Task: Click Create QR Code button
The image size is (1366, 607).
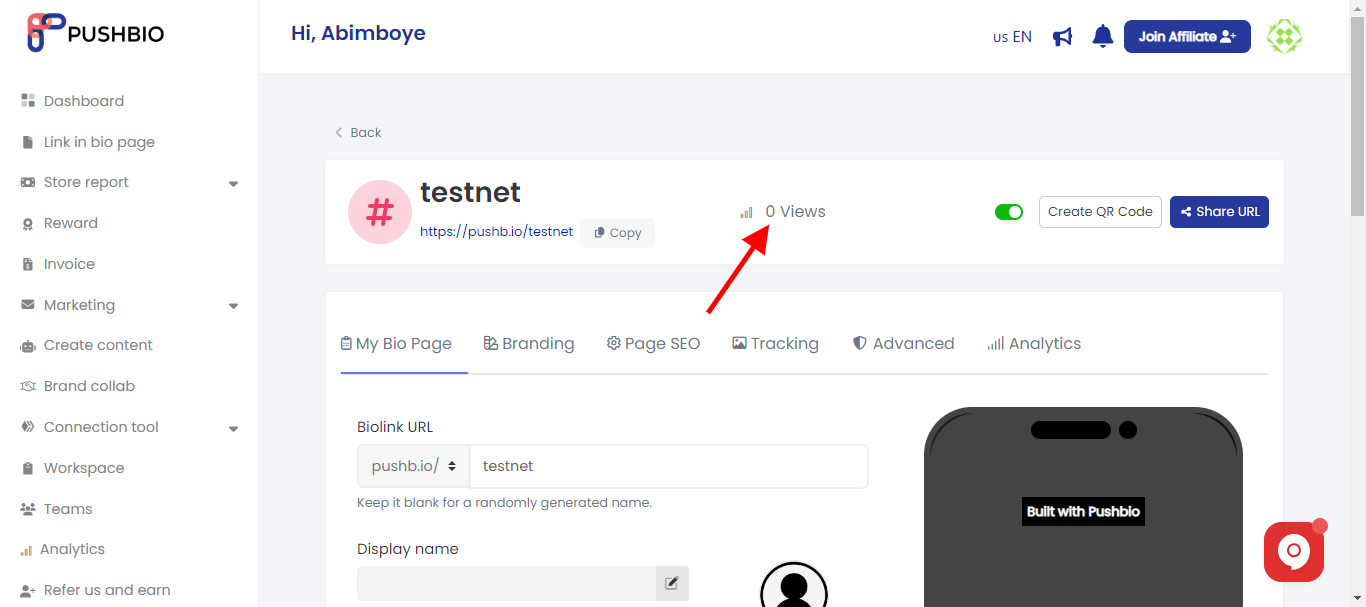Action: pyautogui.click(x=1100, y=212)
